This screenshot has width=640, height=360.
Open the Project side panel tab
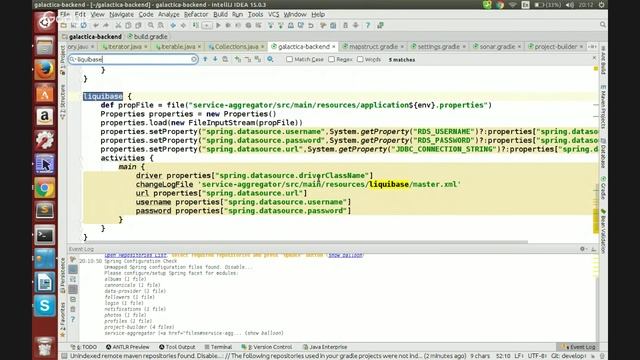[62, 60]
